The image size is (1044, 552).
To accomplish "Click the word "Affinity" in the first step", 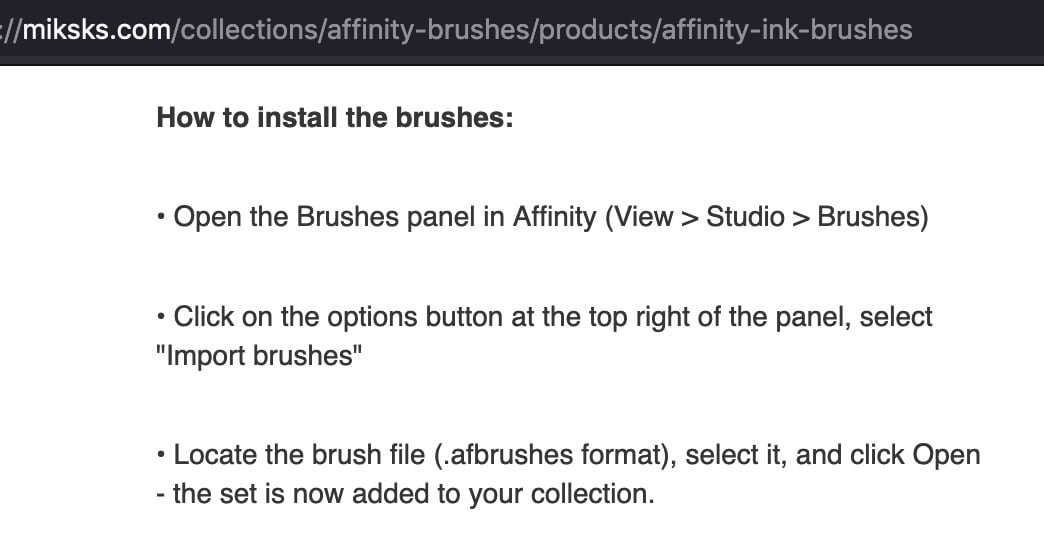I will pyautogui.click(x=554, y=217).
